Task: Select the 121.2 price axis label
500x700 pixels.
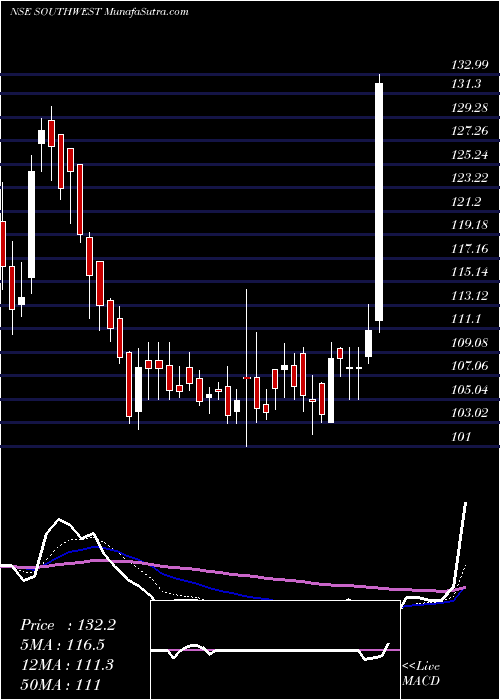Action: [x=467, y=202]
